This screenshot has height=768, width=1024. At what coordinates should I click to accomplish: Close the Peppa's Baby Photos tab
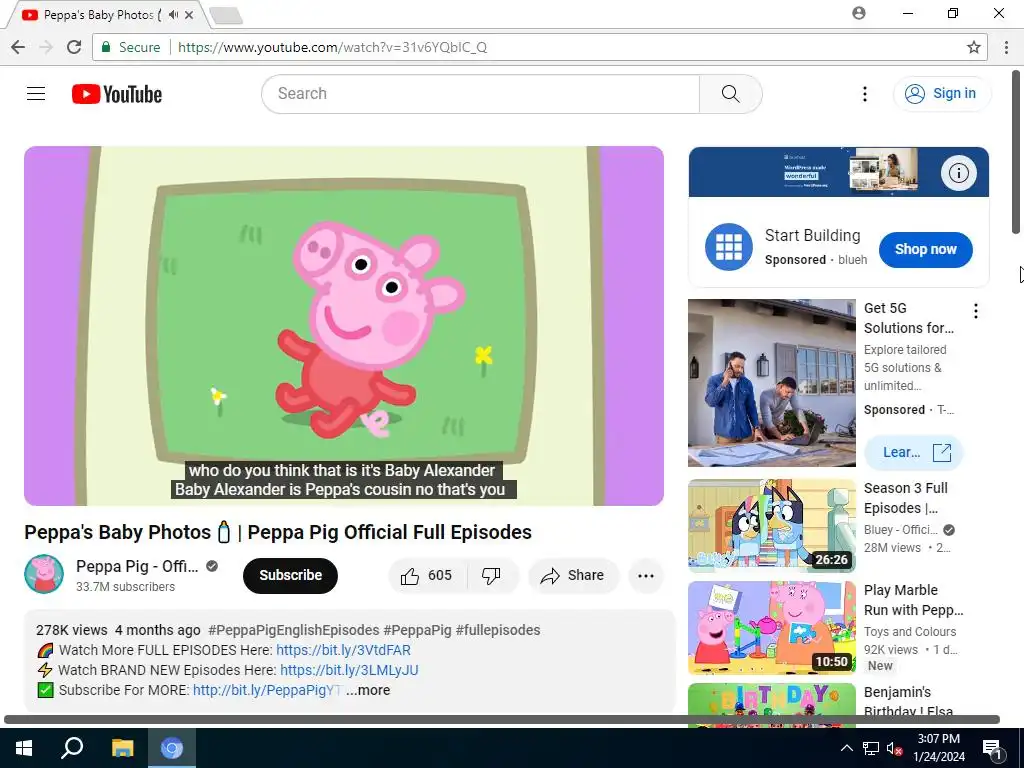tap(189, 14)
